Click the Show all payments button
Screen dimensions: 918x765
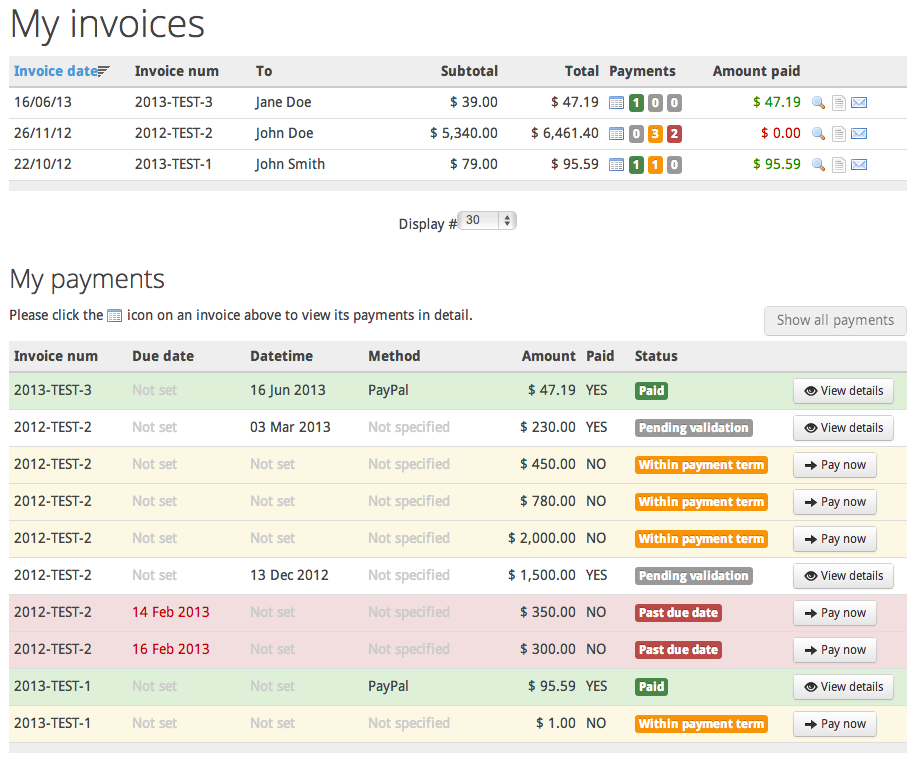coord(835,321)
